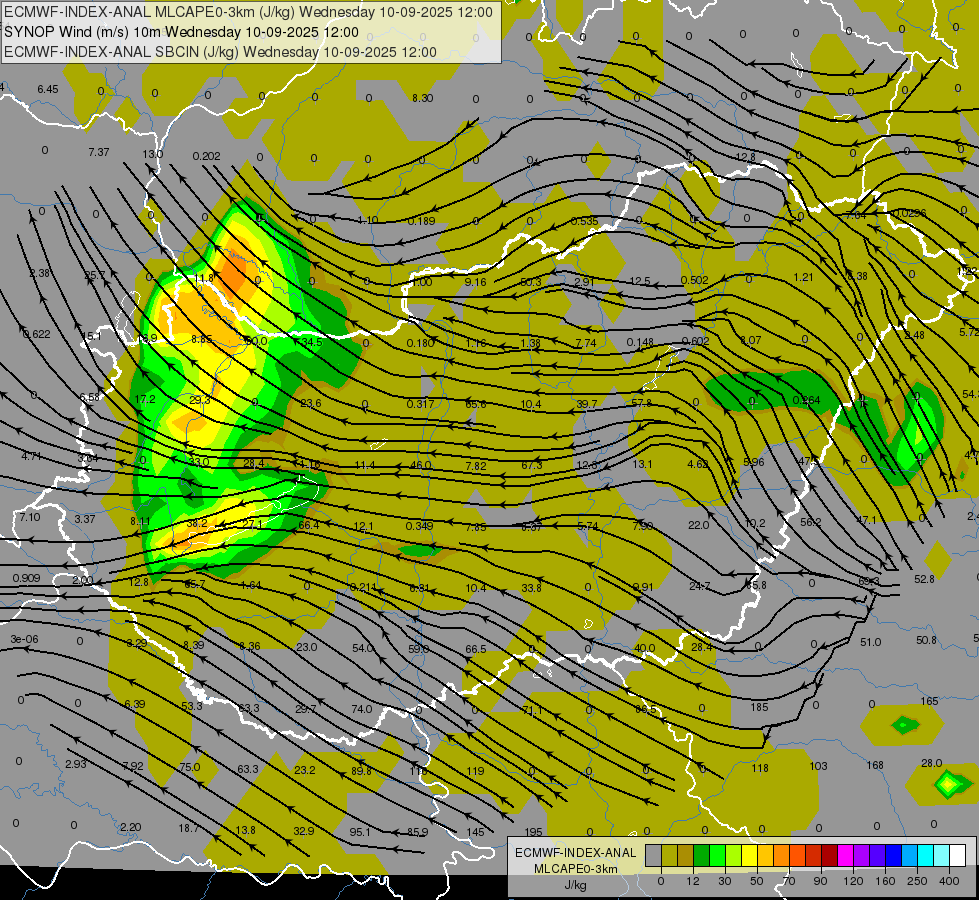Click the map value 3e-06

(24, 640)
